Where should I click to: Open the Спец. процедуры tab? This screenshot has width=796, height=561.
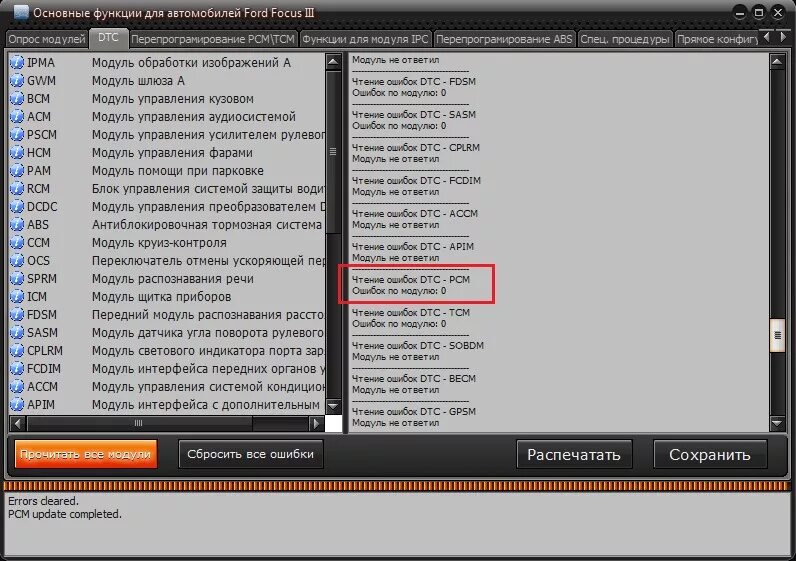tap(625, 39)
